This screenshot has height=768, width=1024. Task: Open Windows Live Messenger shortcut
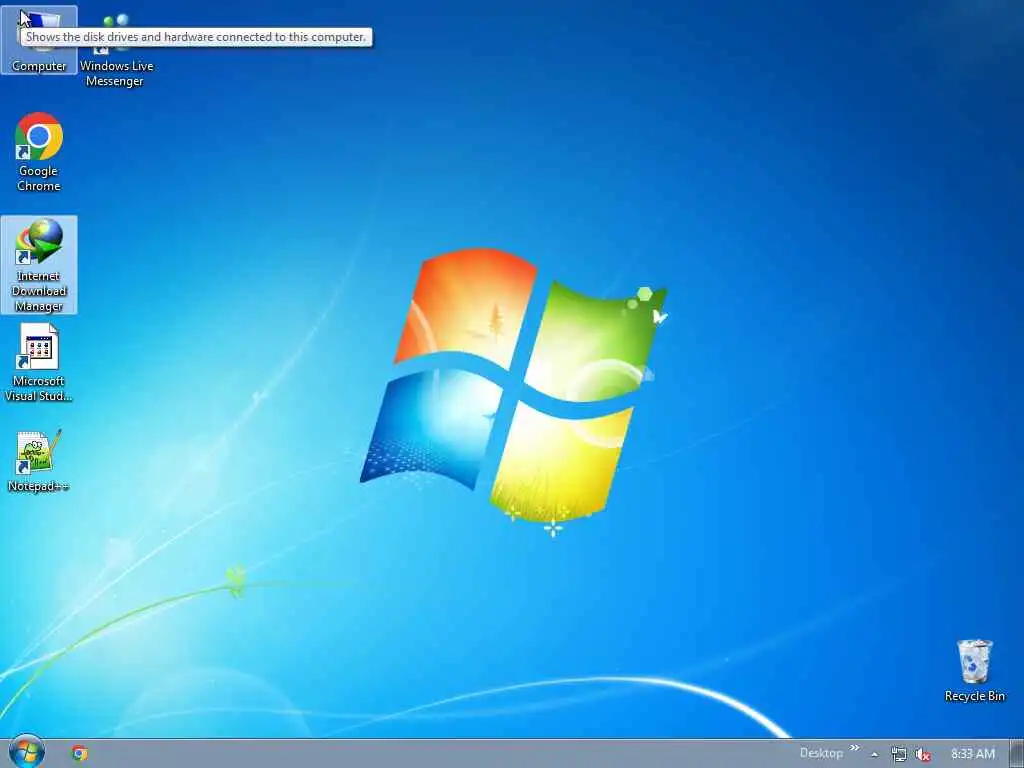[x=116, y=51]
